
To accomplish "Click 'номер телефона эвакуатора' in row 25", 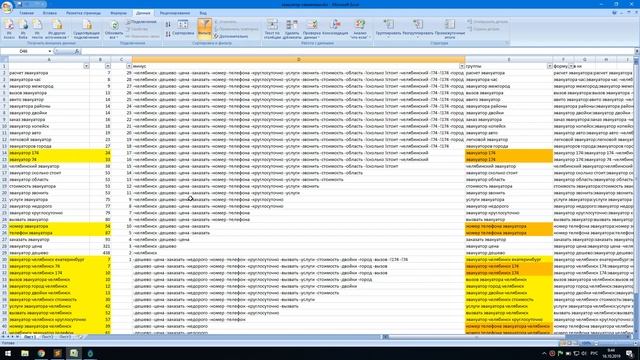I will [509, 226].
